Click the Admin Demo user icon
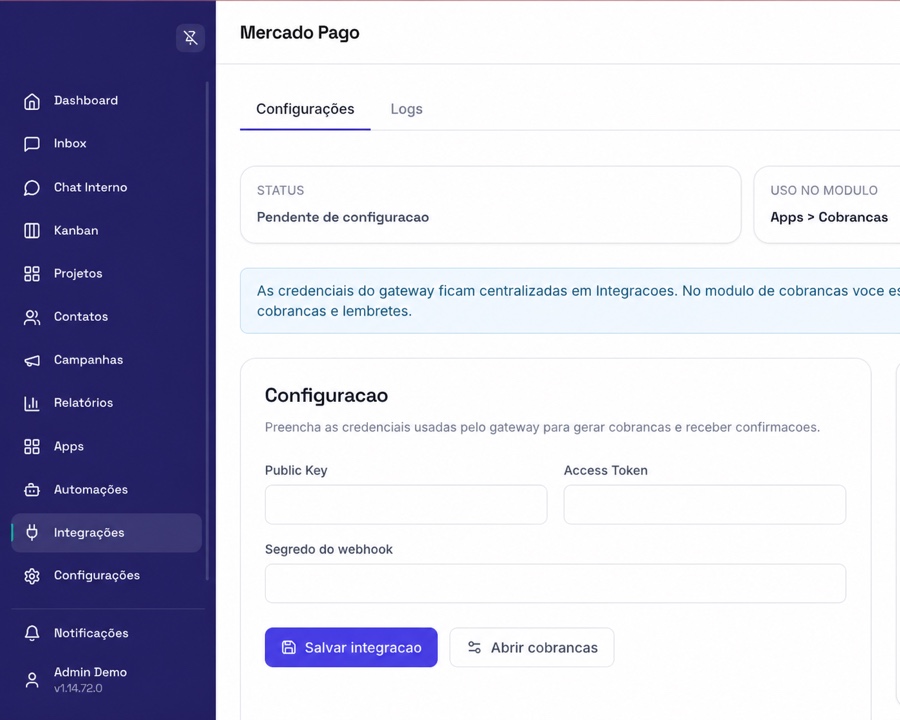 32,680
